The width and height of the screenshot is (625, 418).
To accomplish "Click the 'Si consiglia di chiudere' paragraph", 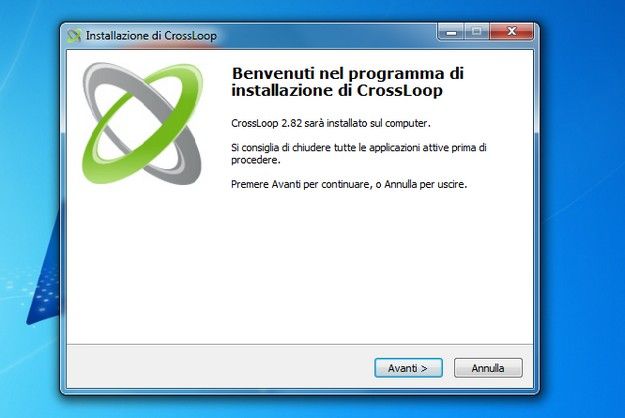I will (x=359, y=153).
